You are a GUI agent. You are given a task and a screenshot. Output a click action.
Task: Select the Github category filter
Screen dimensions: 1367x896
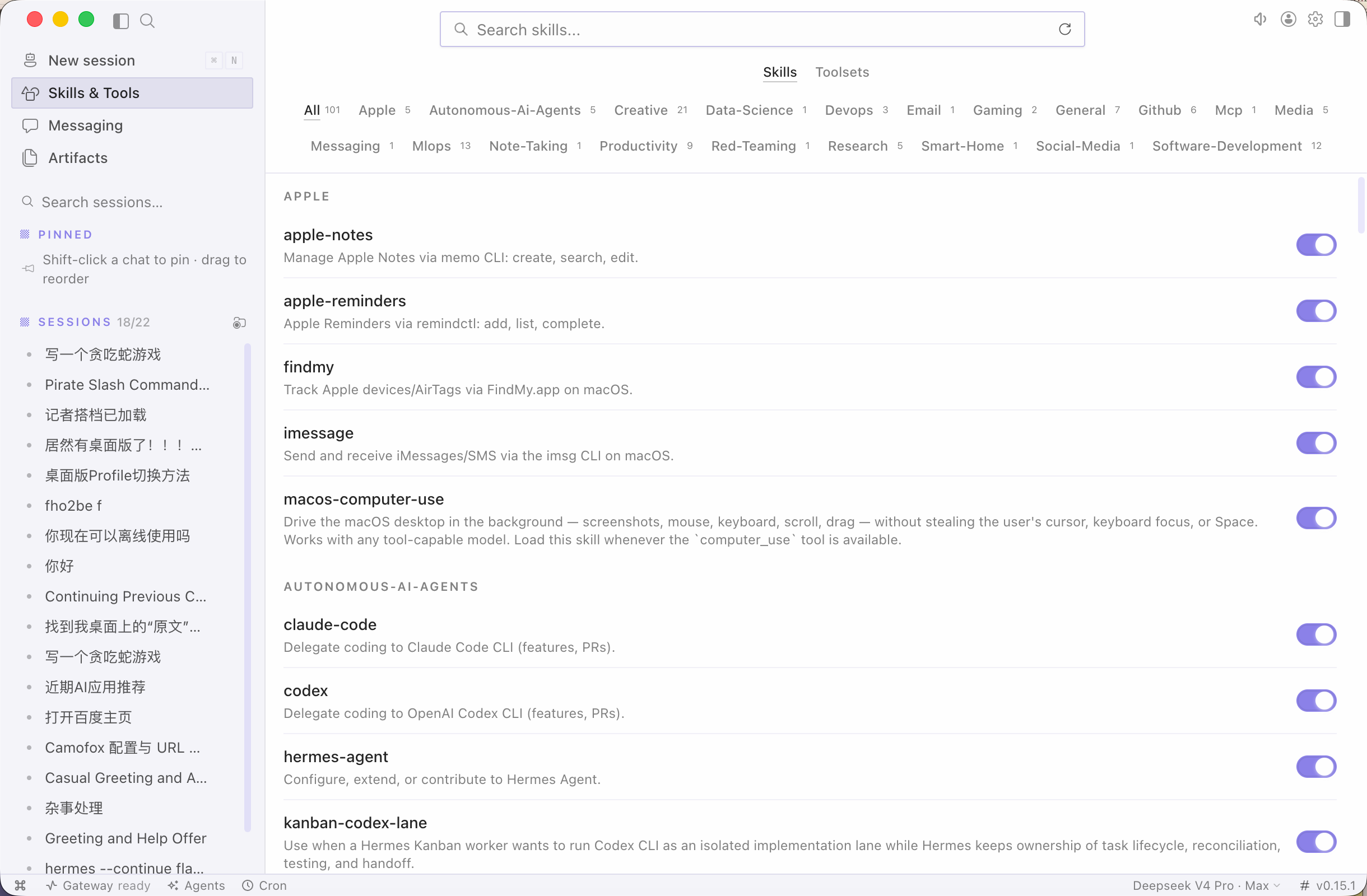(1167, 110)
